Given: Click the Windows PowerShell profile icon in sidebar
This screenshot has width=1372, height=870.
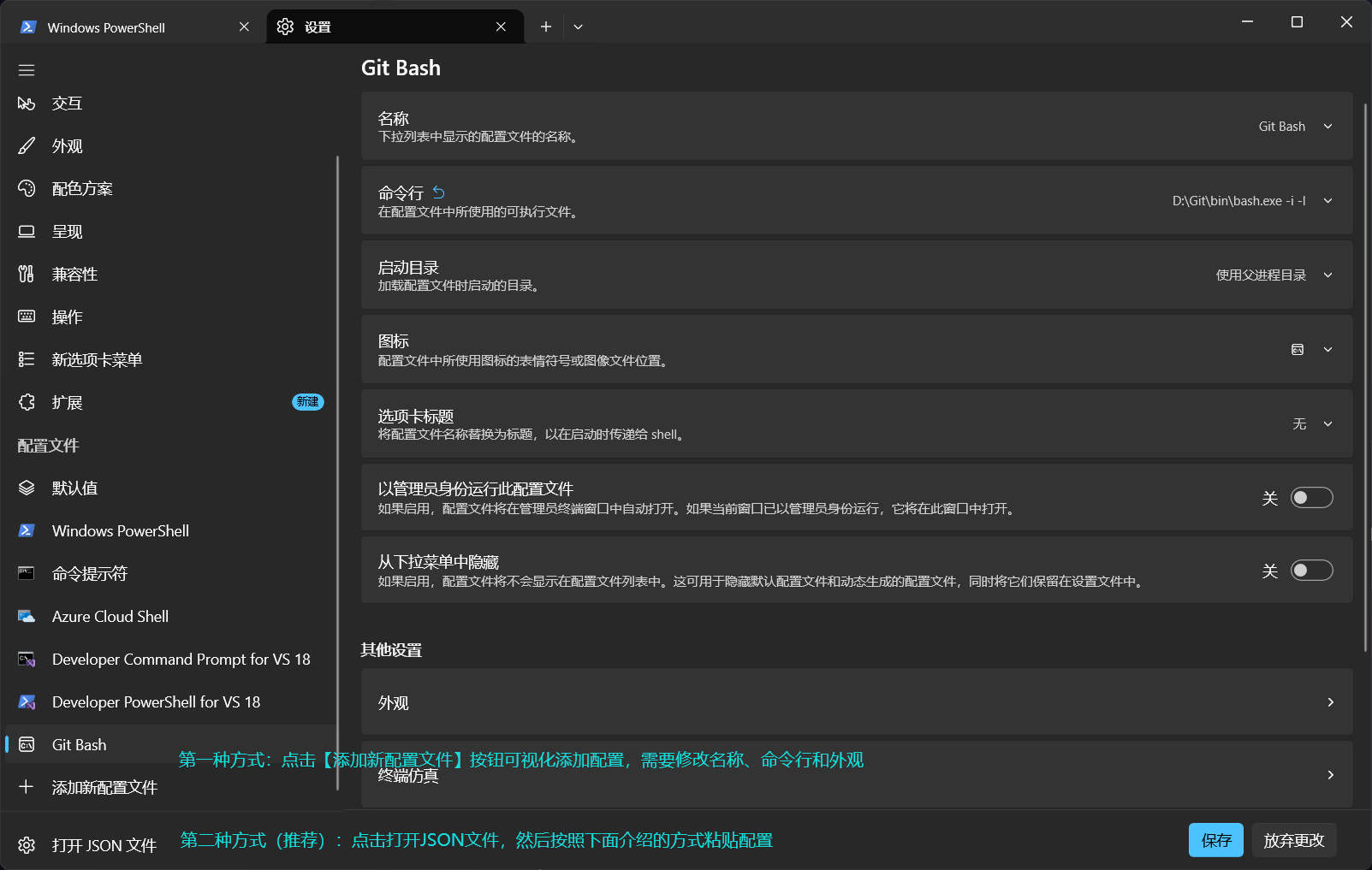Looking at the screenshot, I should pos(27,531).
